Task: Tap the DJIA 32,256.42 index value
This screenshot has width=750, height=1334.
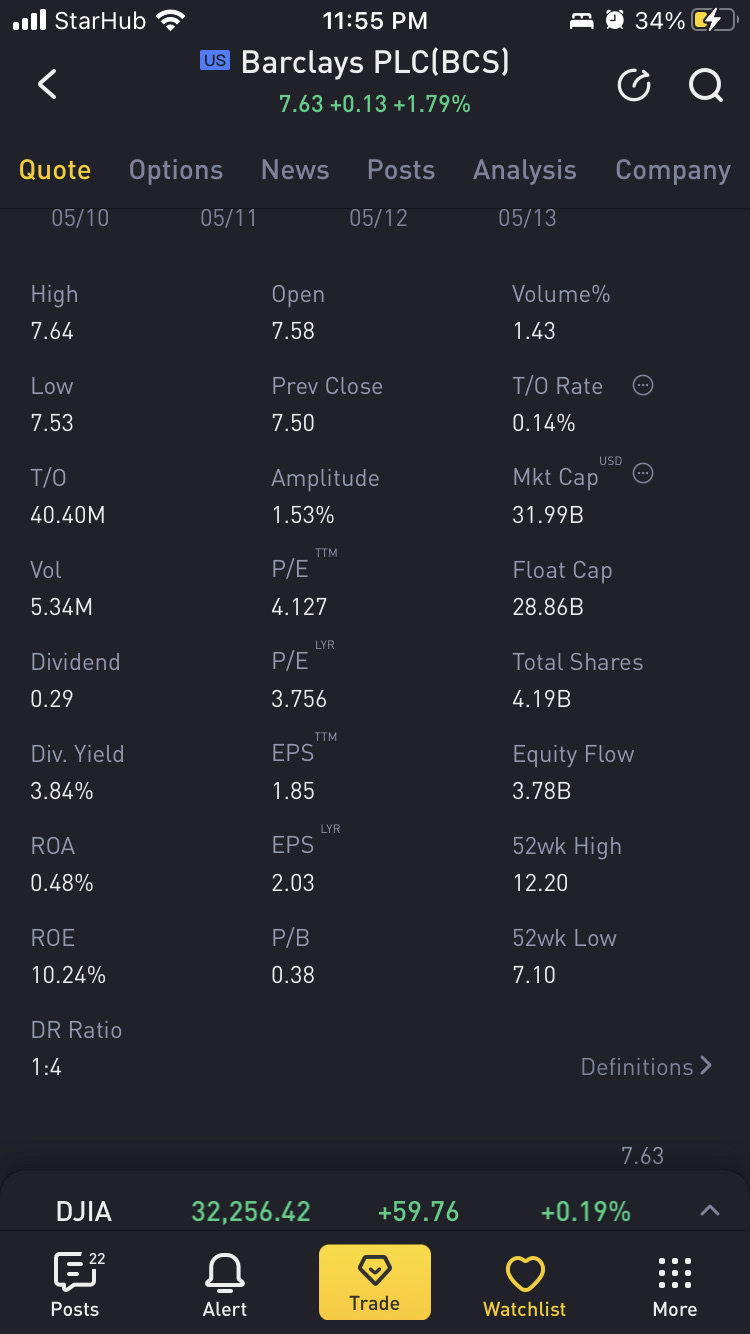Action: click(x=251, y=1212)
